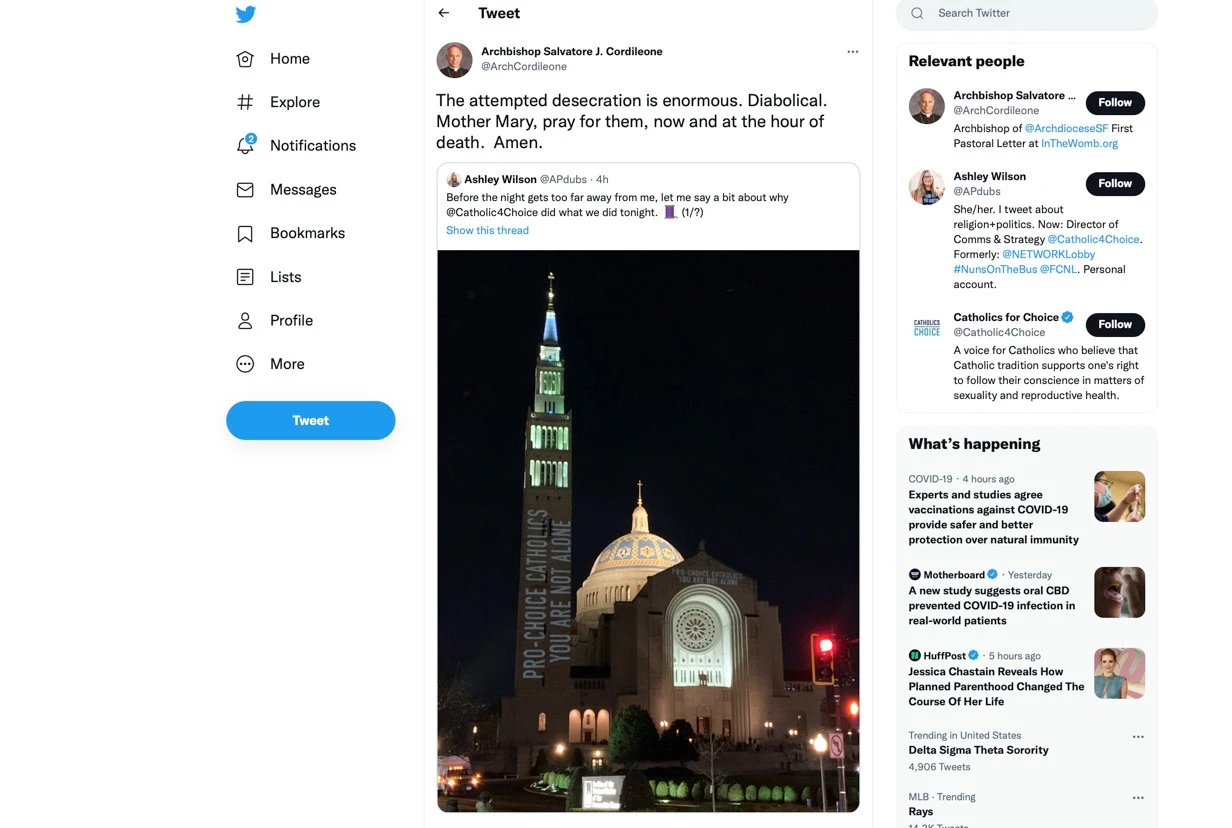Open the basilica night photo
This screenshot has width=1232, height=828.
pyautogui.click(x=648, y=530)
